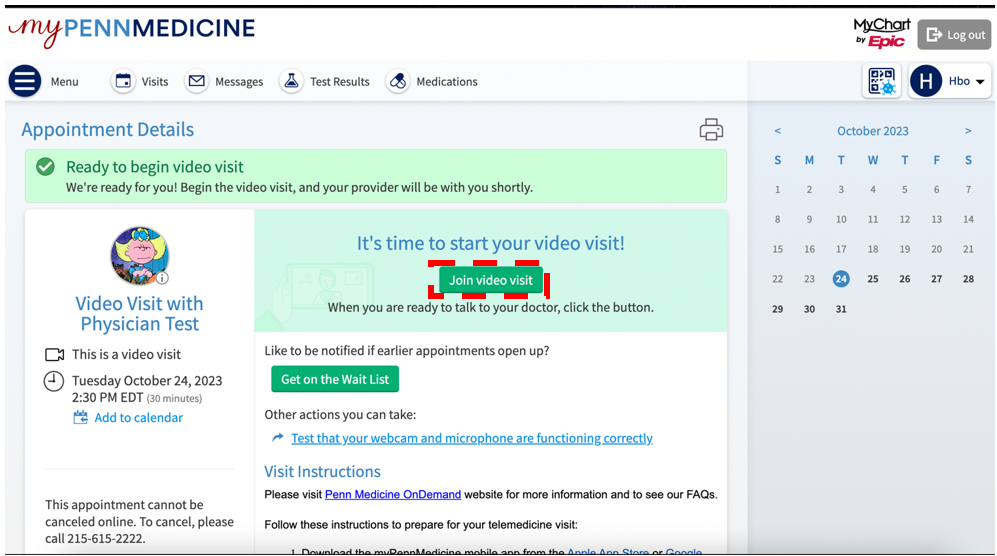Click Tuesday October 24, 2023 date text

pyautogui.click(x=147, y=380)
